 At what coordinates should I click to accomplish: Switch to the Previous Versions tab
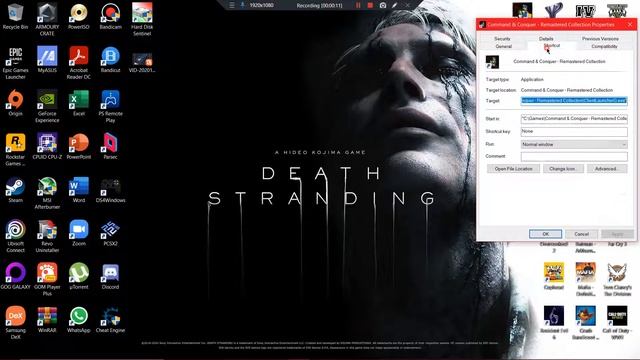[600, 38]
